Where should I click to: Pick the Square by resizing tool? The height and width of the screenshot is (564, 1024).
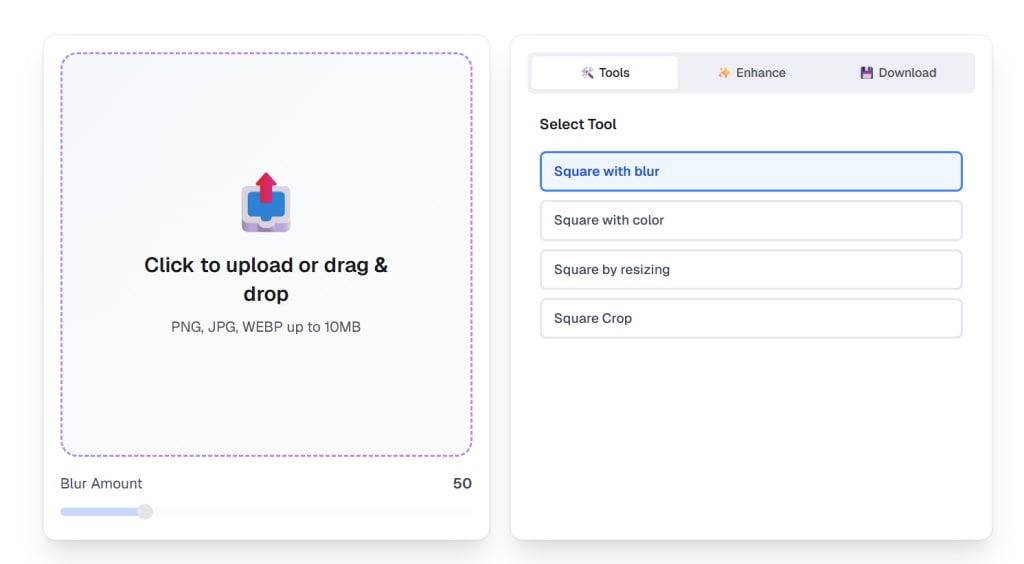tap(751, 270)
